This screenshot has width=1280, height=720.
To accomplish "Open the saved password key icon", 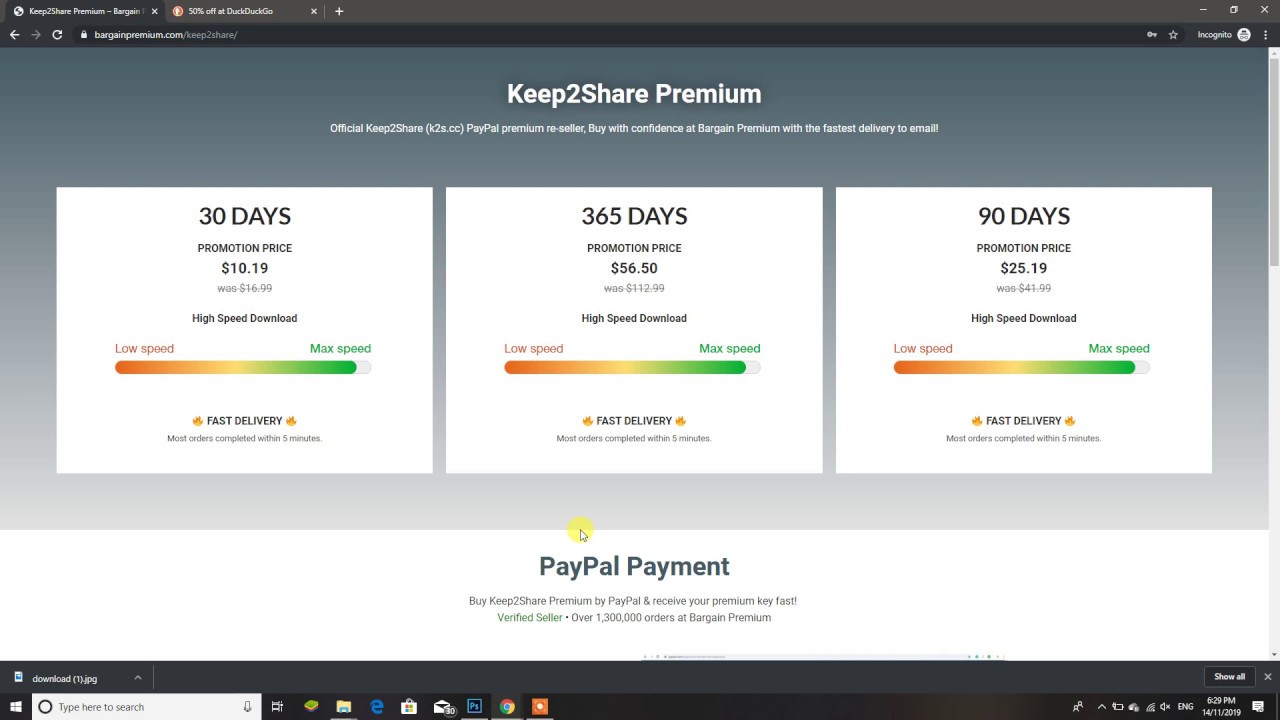I will pyautogui.click(x=1151, y=35).
